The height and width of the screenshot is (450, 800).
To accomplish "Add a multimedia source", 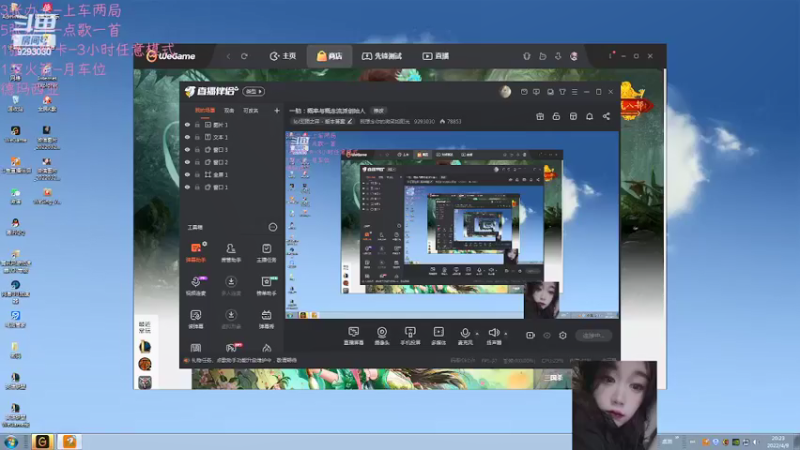I will coord(439,336).
